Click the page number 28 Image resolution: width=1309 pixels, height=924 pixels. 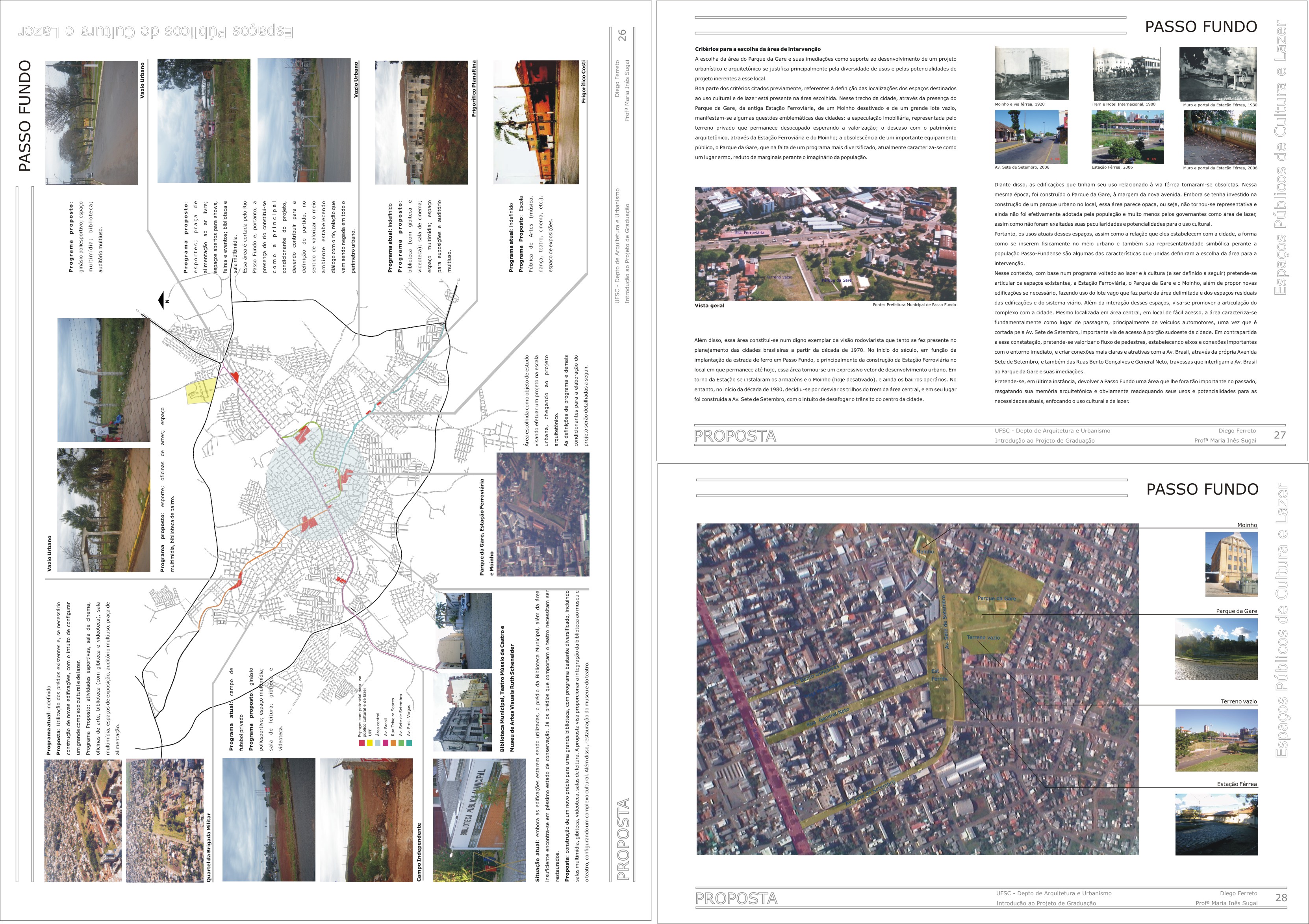coord(1281,898)
